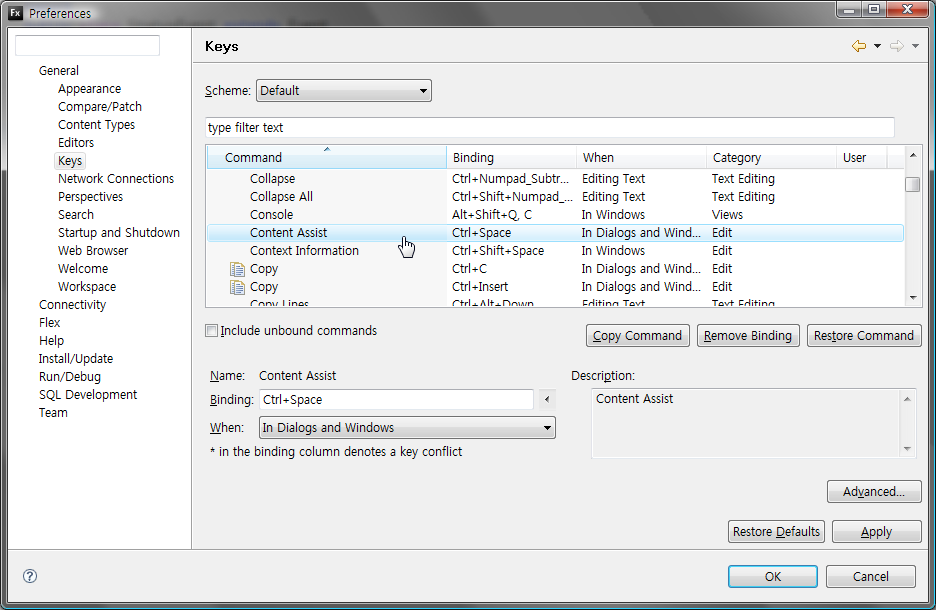
Task: Open Install/Update preferences
Action: click(x=76, y=359)
